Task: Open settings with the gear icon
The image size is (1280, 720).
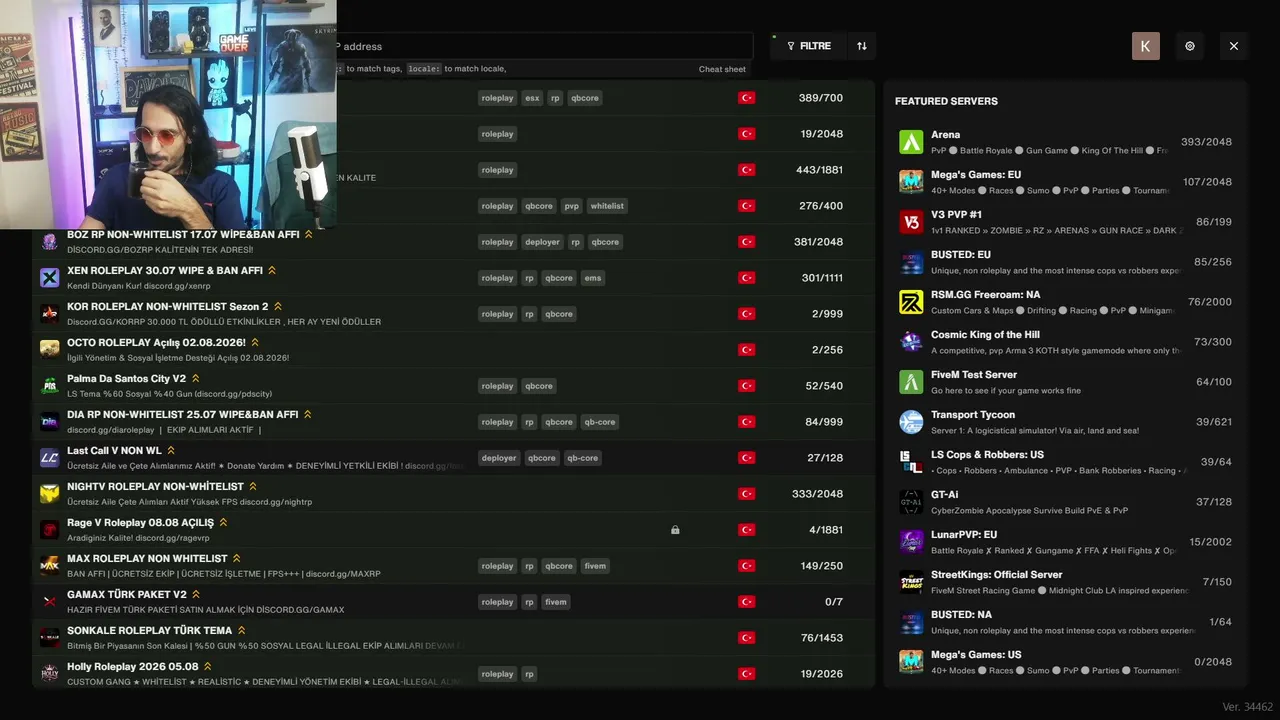Action: tap(1190, 46)
